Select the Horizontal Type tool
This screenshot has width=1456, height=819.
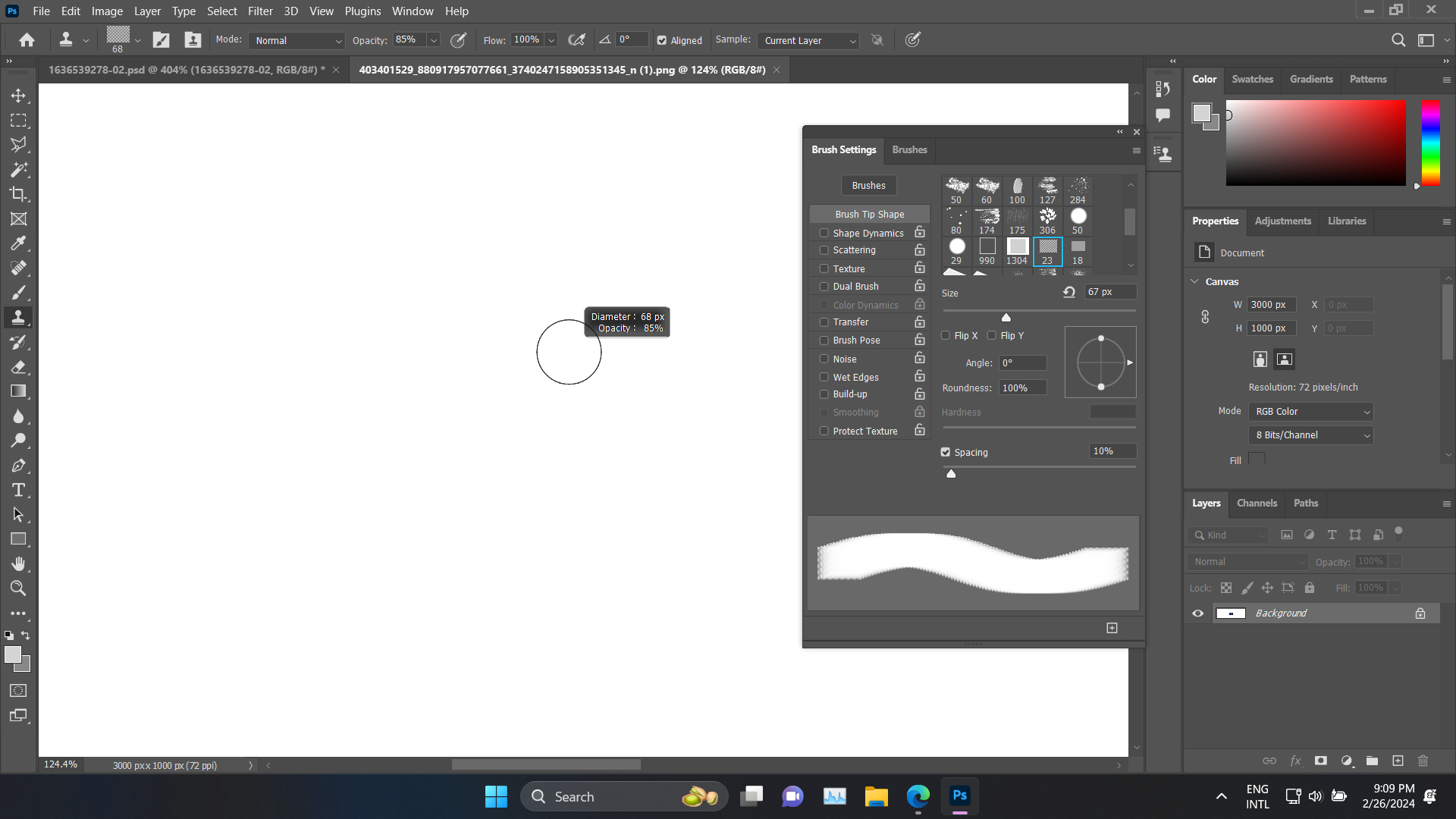18,490
